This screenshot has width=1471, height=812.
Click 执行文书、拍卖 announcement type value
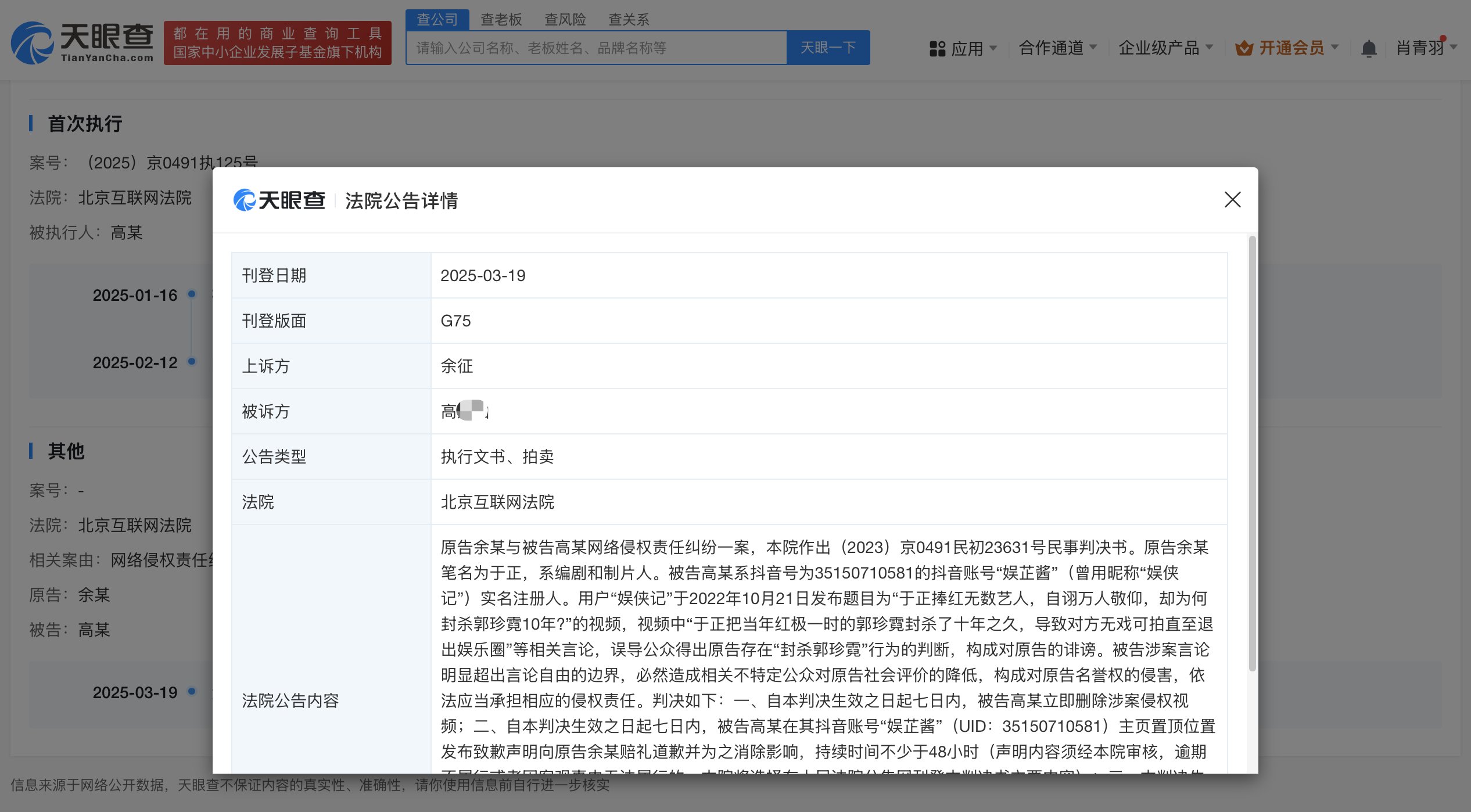pyautogui.click(x=497, y=457)
